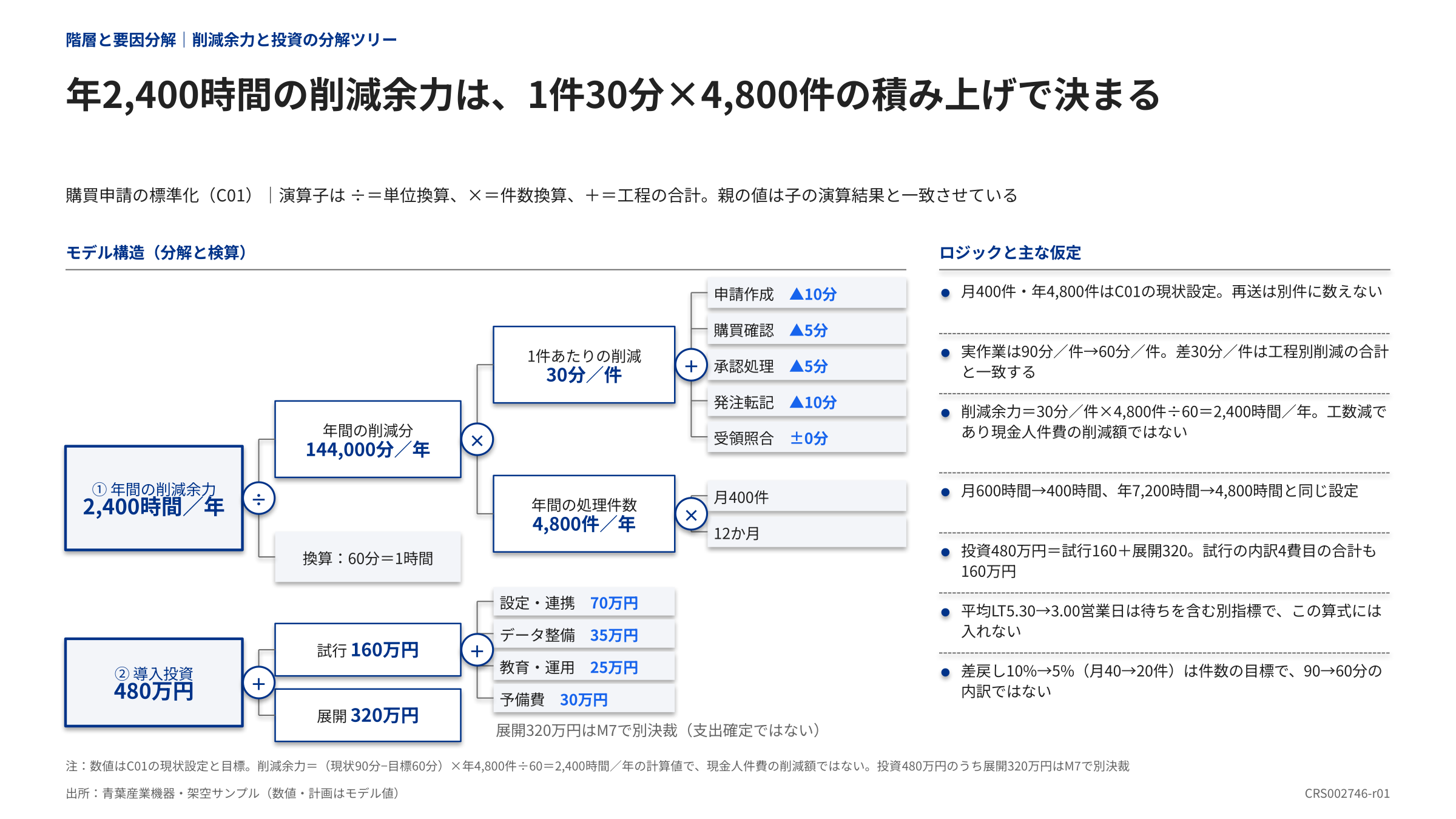1456x819 pixels.
Task: Click the plus circle beside 1件あたりの削減 box
Action: 691,365
